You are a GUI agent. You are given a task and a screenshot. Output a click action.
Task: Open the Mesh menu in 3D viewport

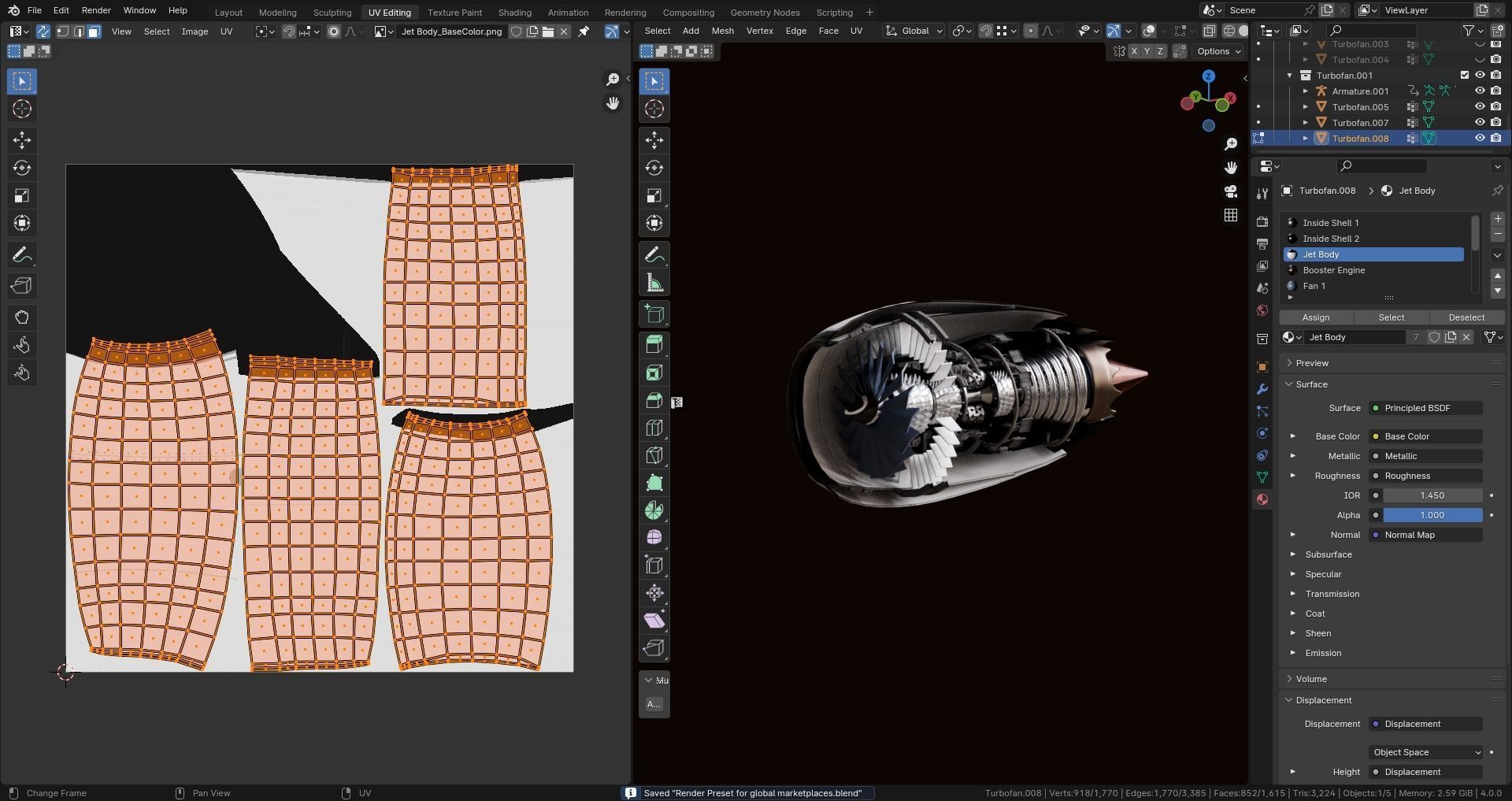point(722,32)
